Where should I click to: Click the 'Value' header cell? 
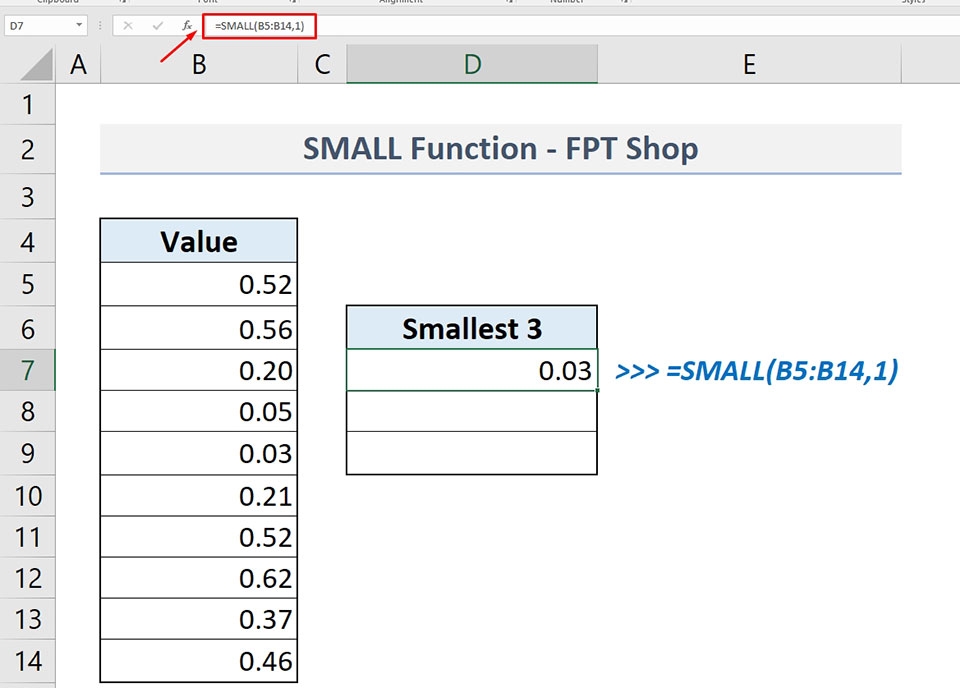click(199, 241)
